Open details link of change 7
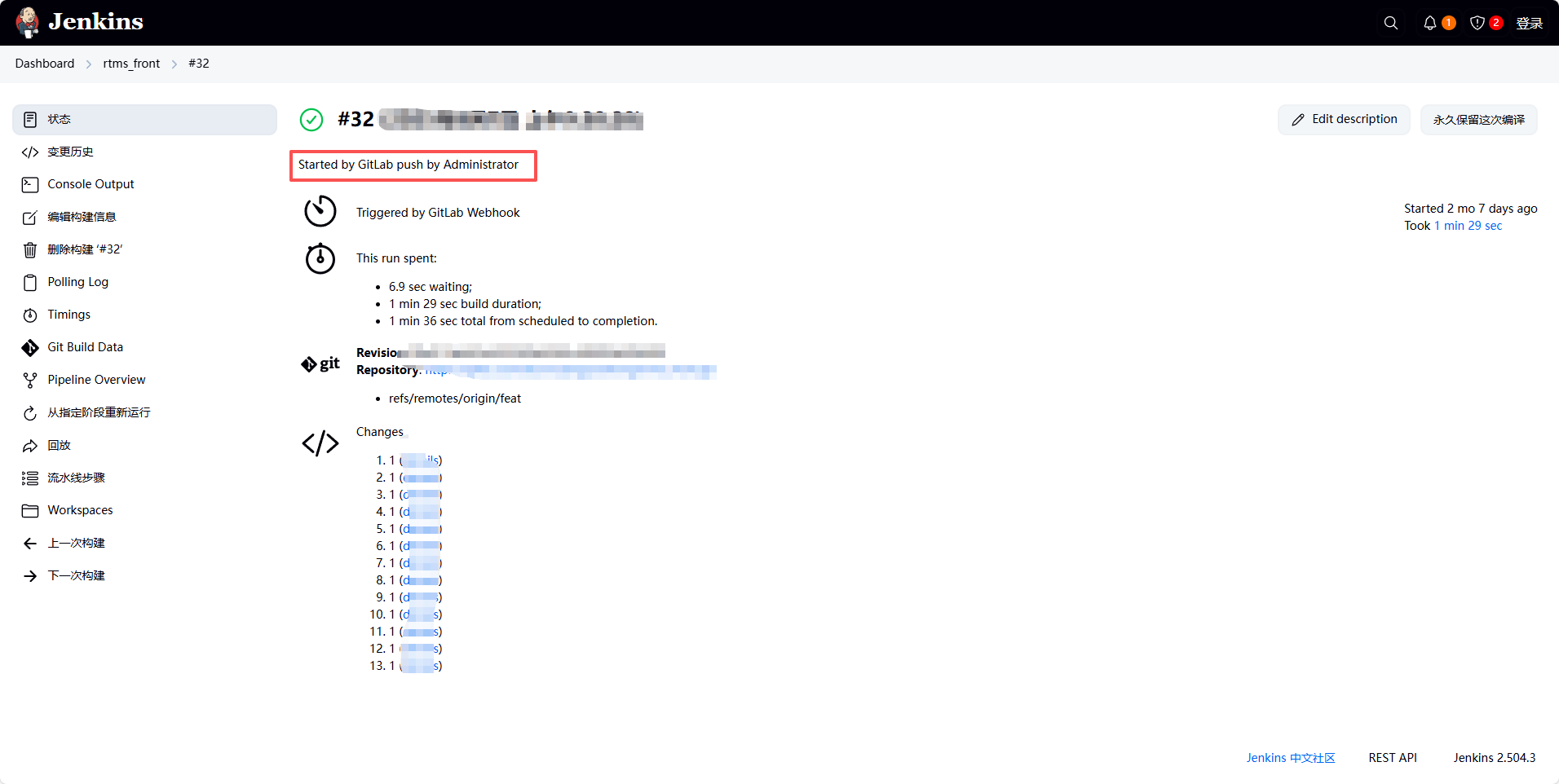The height and width of the screenshot is (784, 1559). pos(421,563)
